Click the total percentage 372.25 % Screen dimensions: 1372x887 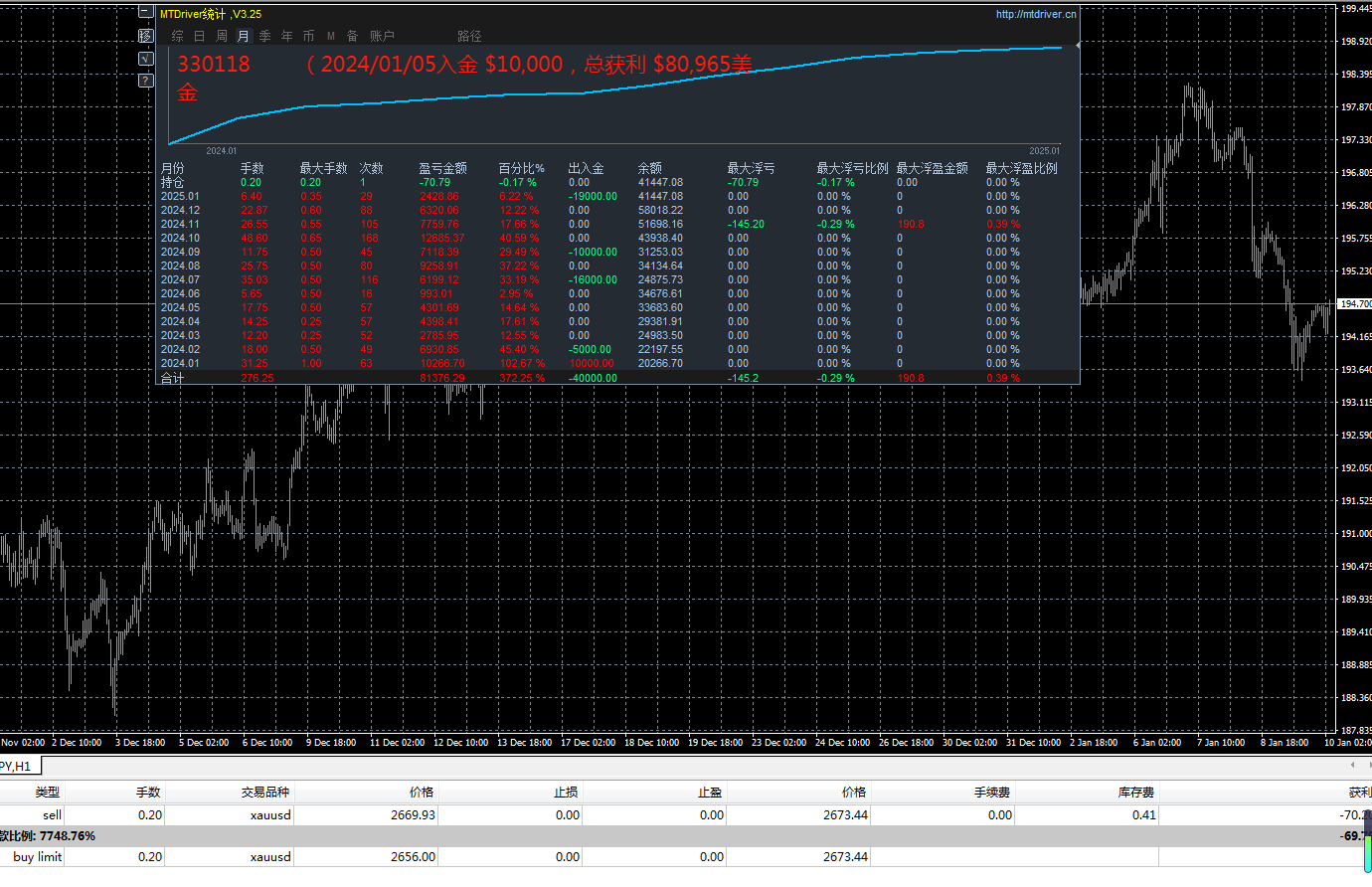(522, 378)
